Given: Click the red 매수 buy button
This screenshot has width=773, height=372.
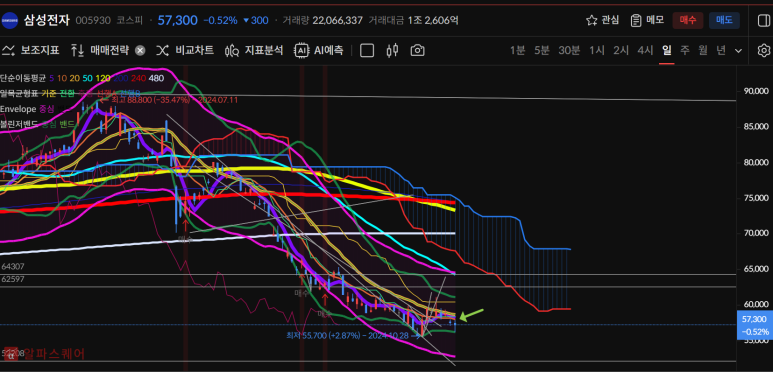Looking at the screenshot, I should [688, 20].
